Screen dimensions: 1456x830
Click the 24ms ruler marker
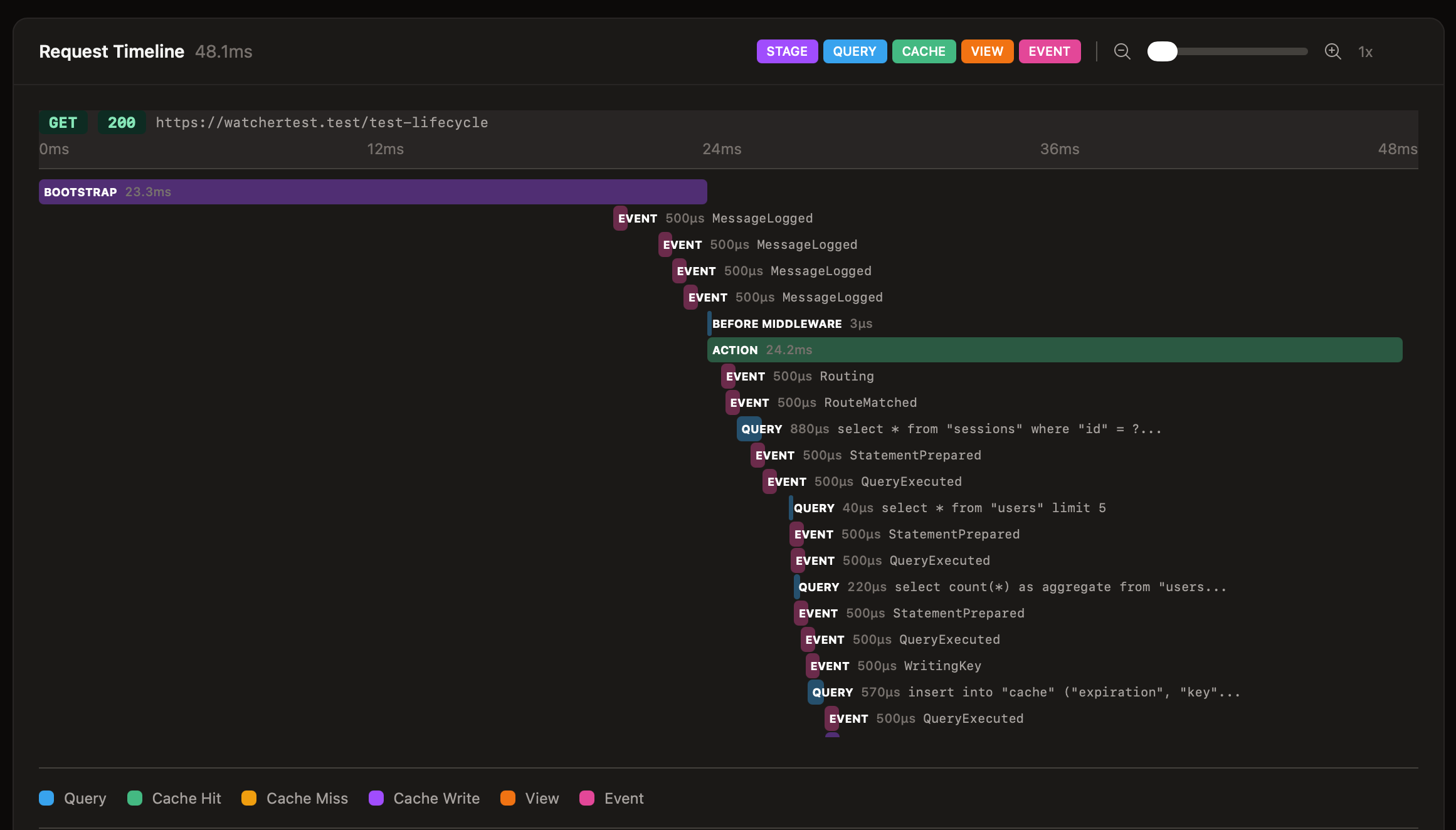[721, 149]
